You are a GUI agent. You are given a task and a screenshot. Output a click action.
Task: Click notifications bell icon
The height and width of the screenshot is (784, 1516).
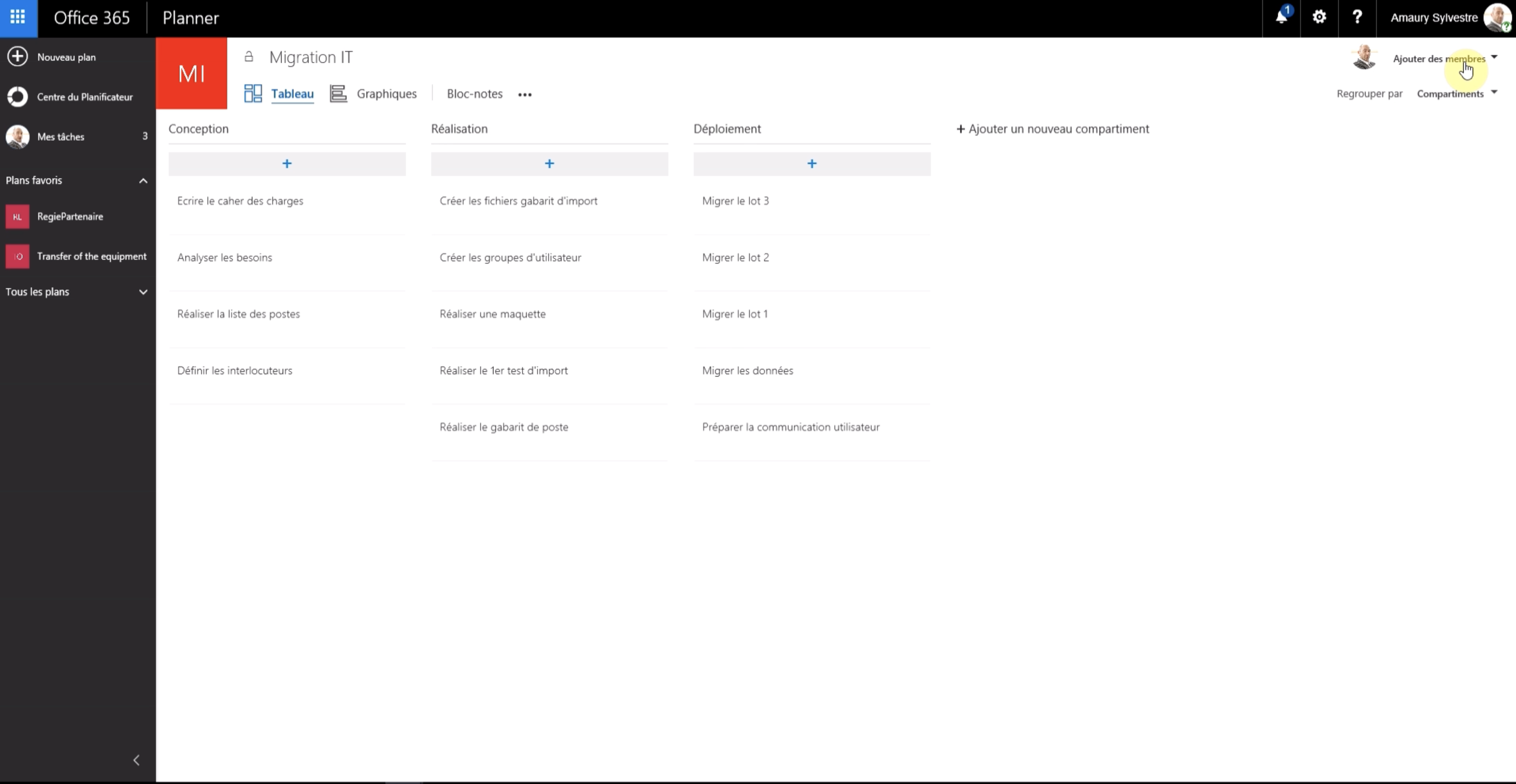click(x=1281, y=17)
